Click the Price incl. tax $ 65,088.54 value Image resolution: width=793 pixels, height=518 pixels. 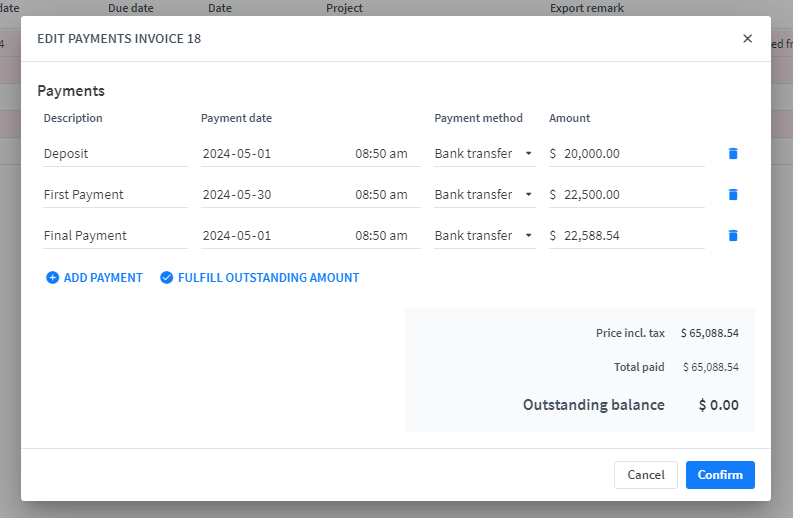tap(710, 333)
